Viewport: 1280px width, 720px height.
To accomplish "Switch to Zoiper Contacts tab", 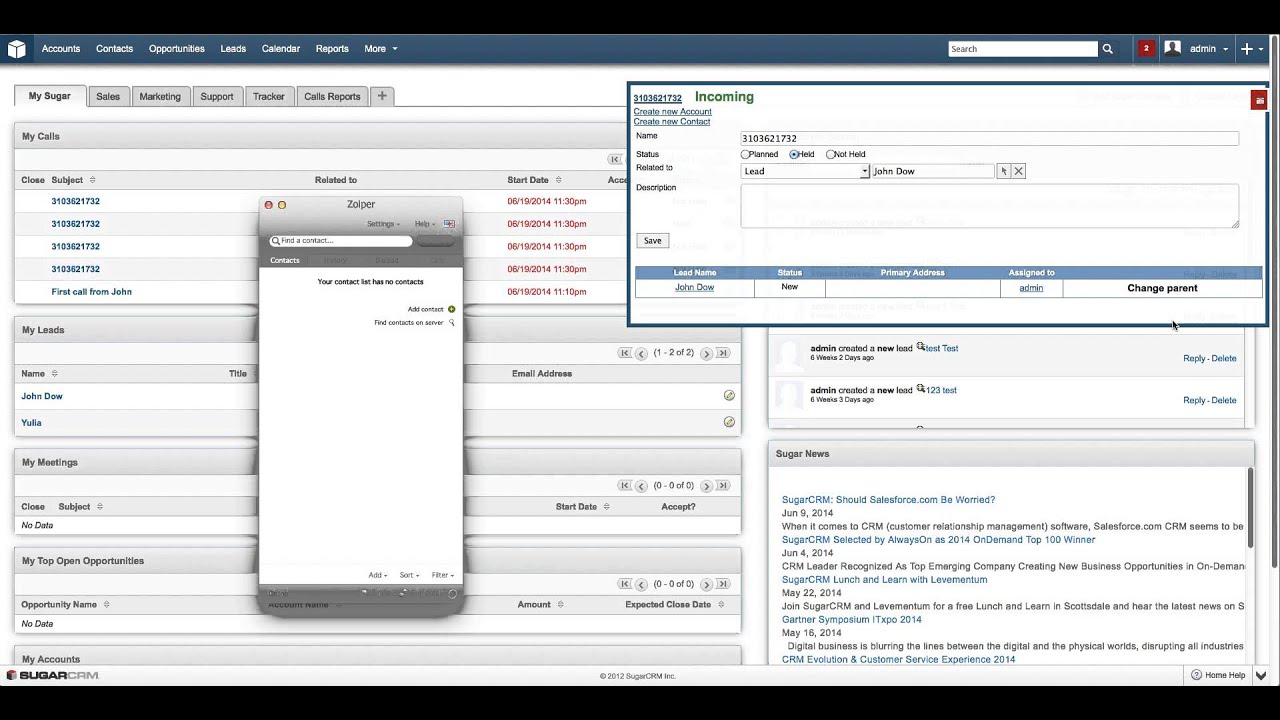I will [x=285, y=260].
